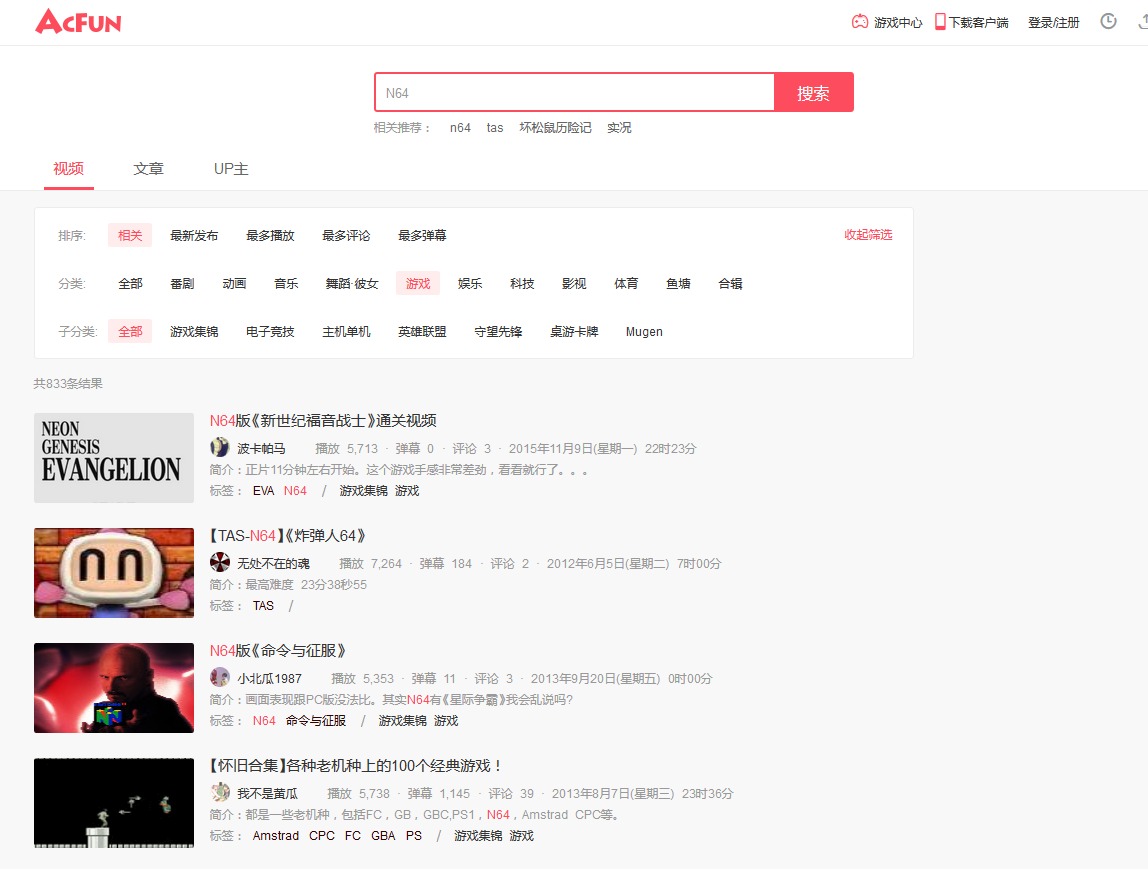
Task: Filter by category 体育
Action: pos(626,284)
